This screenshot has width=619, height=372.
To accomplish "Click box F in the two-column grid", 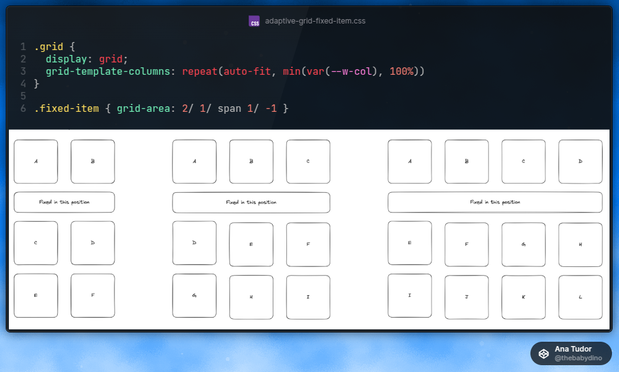I will click(93, 295).
